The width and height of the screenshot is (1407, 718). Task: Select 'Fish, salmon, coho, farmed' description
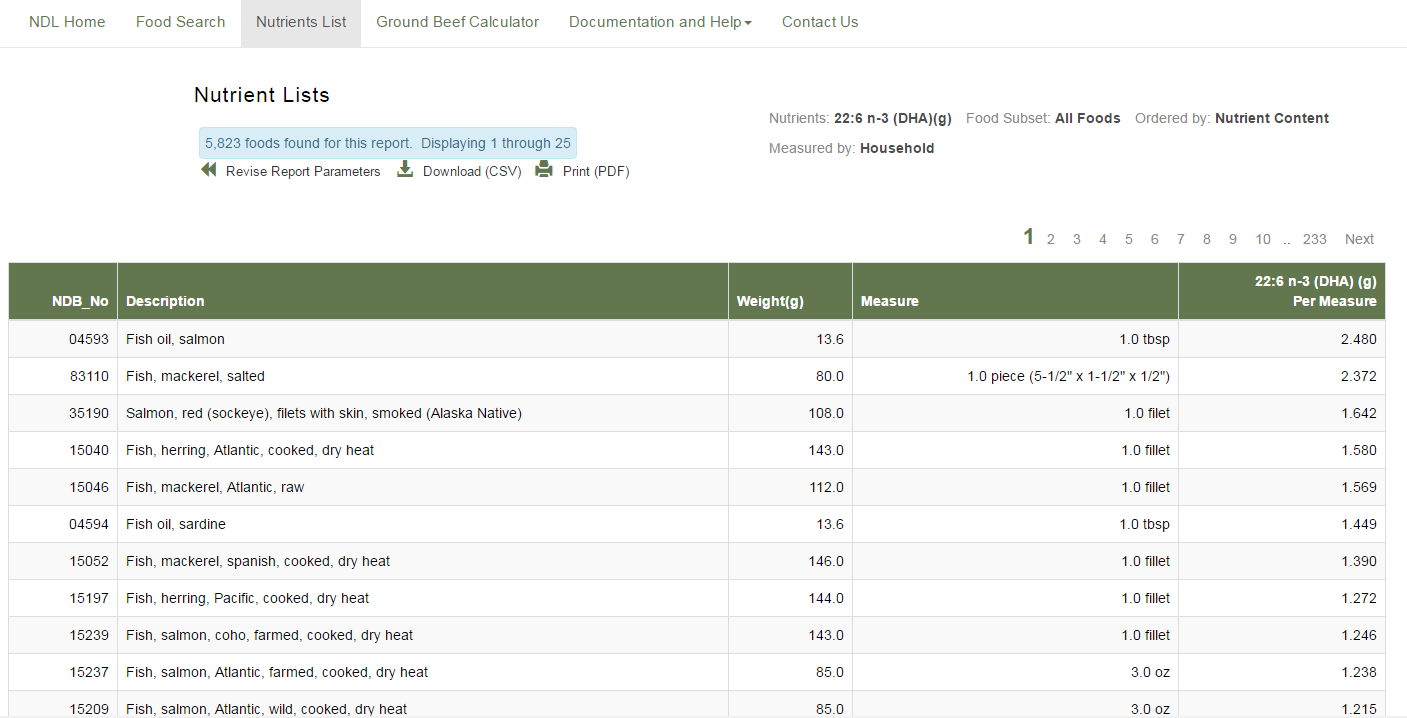pos(270,635)
